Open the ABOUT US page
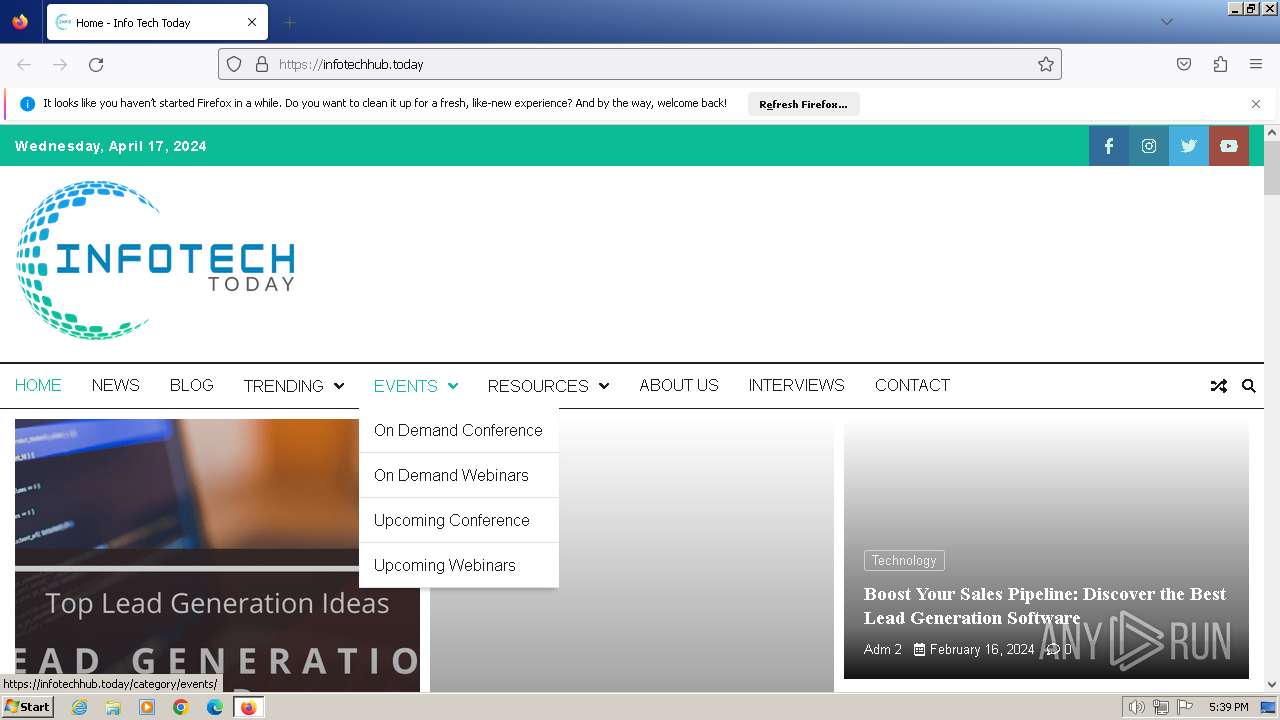The height and width of the screenshot is (720, 1280). 679,385
